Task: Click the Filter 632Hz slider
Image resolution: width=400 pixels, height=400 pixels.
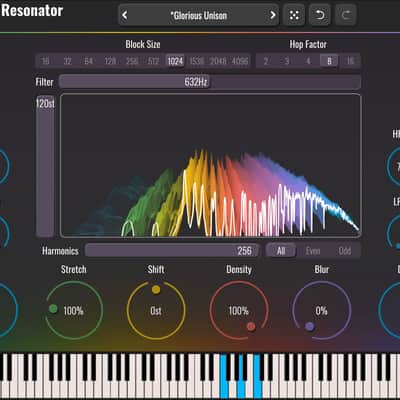Action: 210,82
